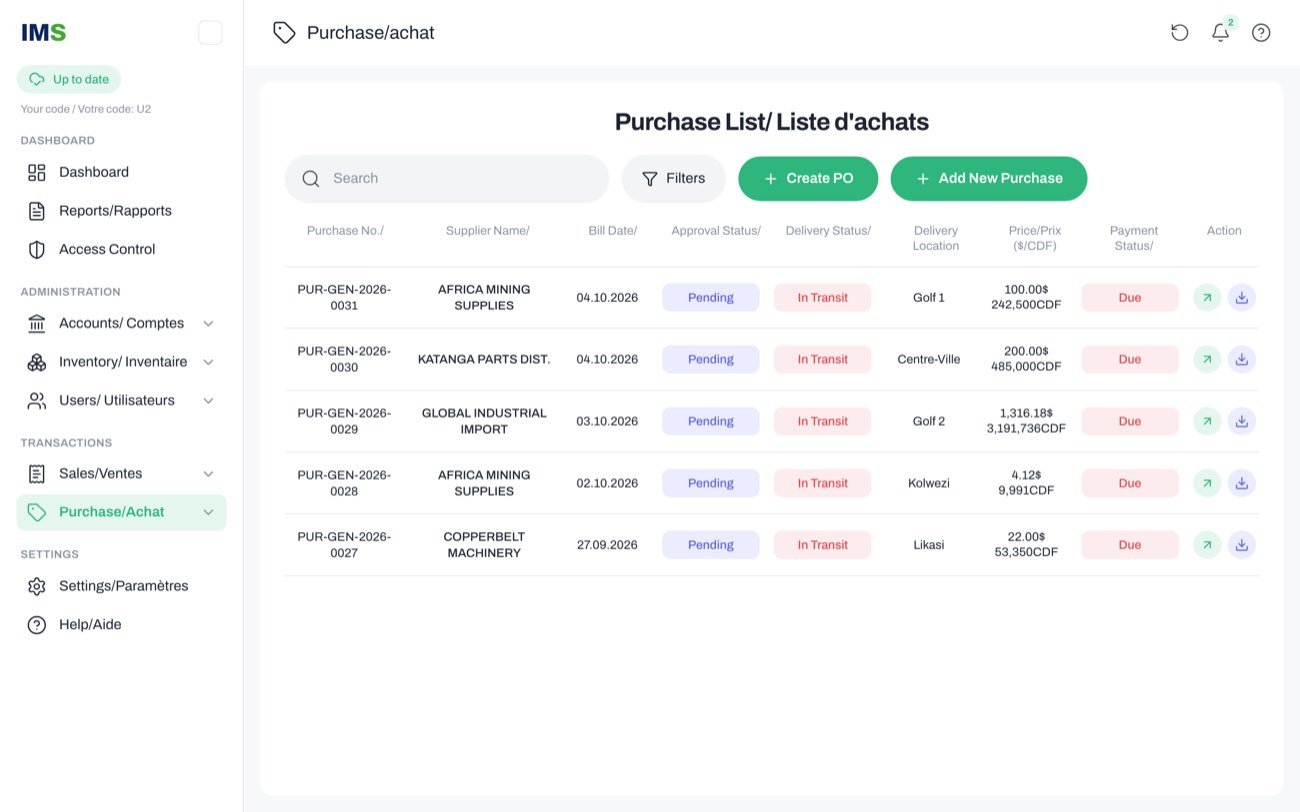Viewport: 1300px width, 812px height.
Task: Click the Search input field
Action: pos(447,179)
